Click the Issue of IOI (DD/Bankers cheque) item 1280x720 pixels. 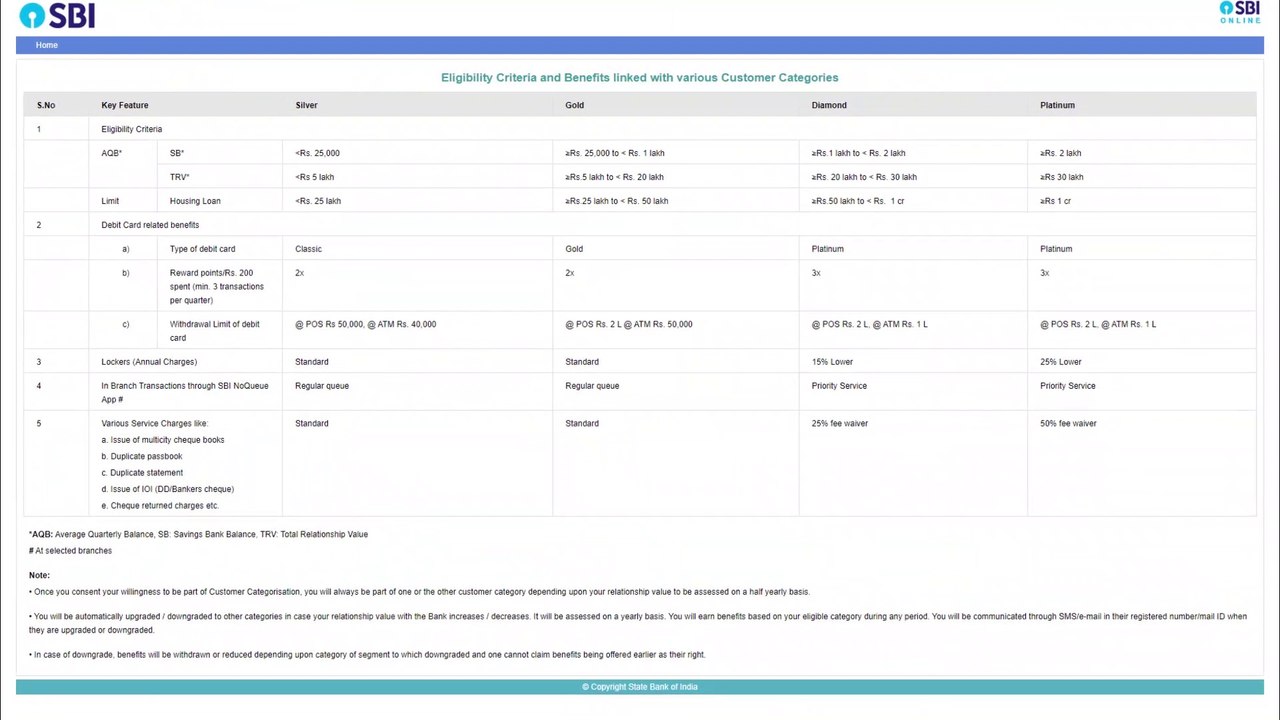[x=167, y=489]
